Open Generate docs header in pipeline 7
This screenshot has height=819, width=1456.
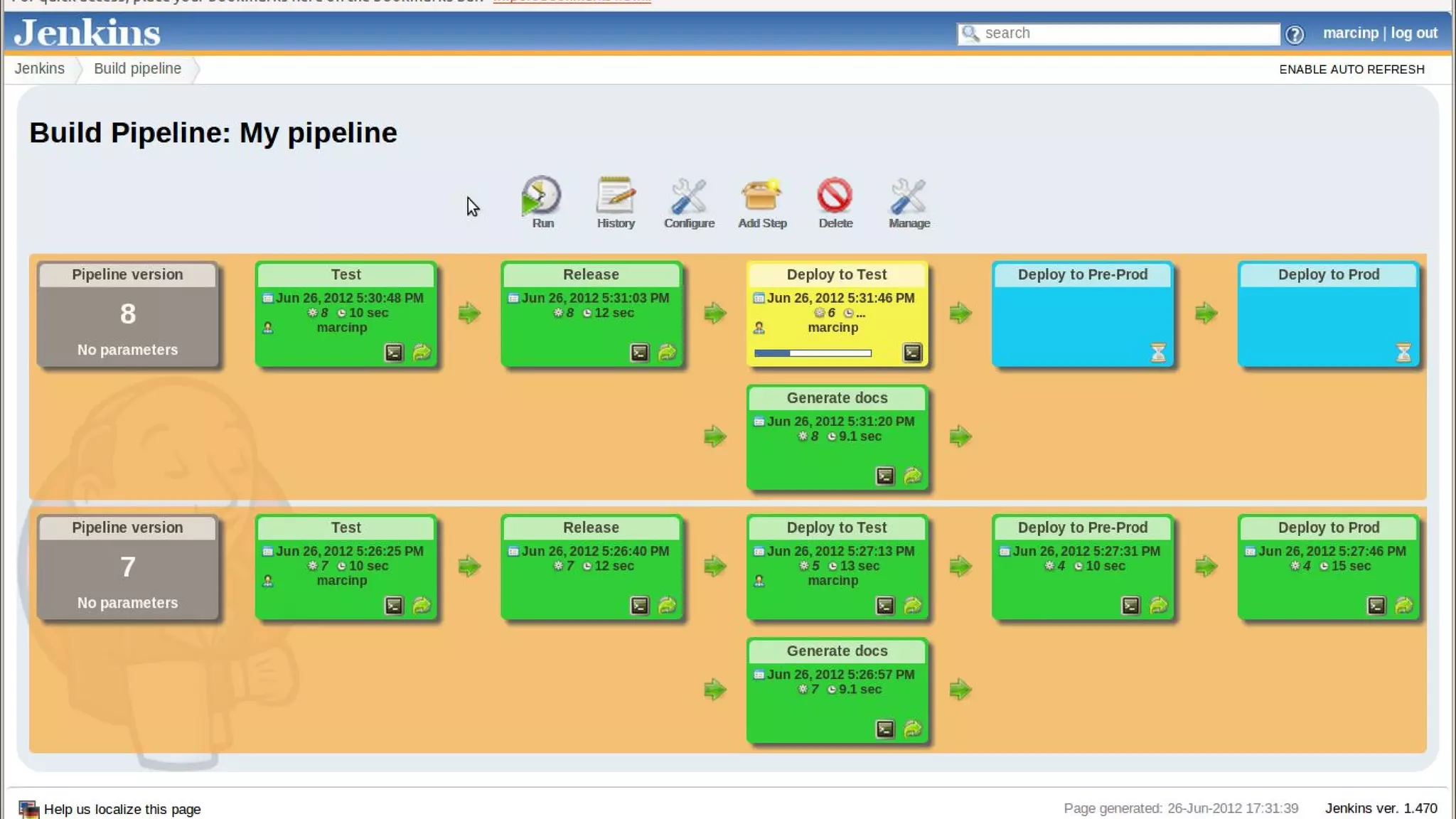pyautogui.click(x=837, y=651)
